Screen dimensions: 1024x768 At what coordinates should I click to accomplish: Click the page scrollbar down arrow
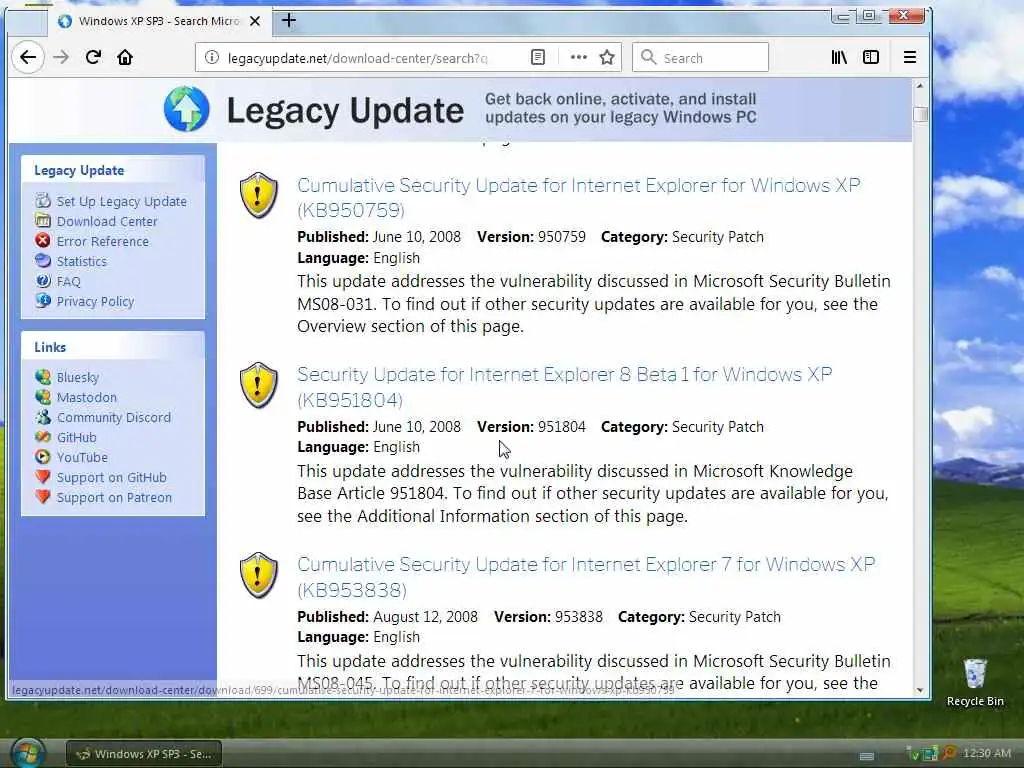(920, 690)
